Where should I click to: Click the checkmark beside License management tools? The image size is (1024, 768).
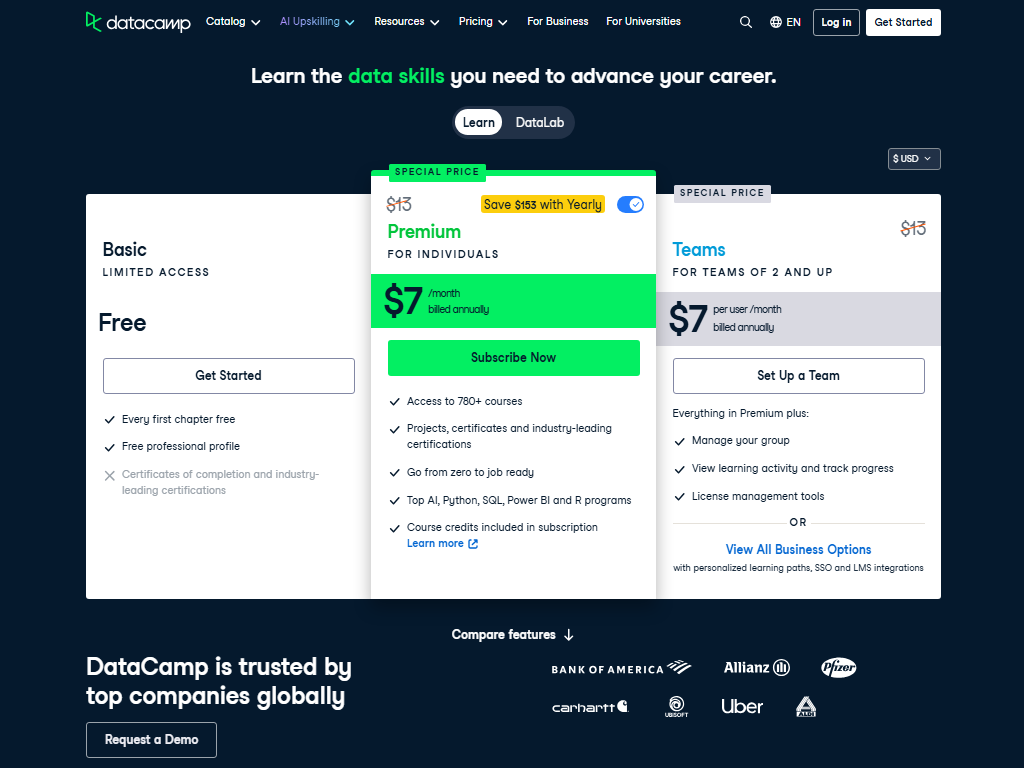[x=679, y=497]
